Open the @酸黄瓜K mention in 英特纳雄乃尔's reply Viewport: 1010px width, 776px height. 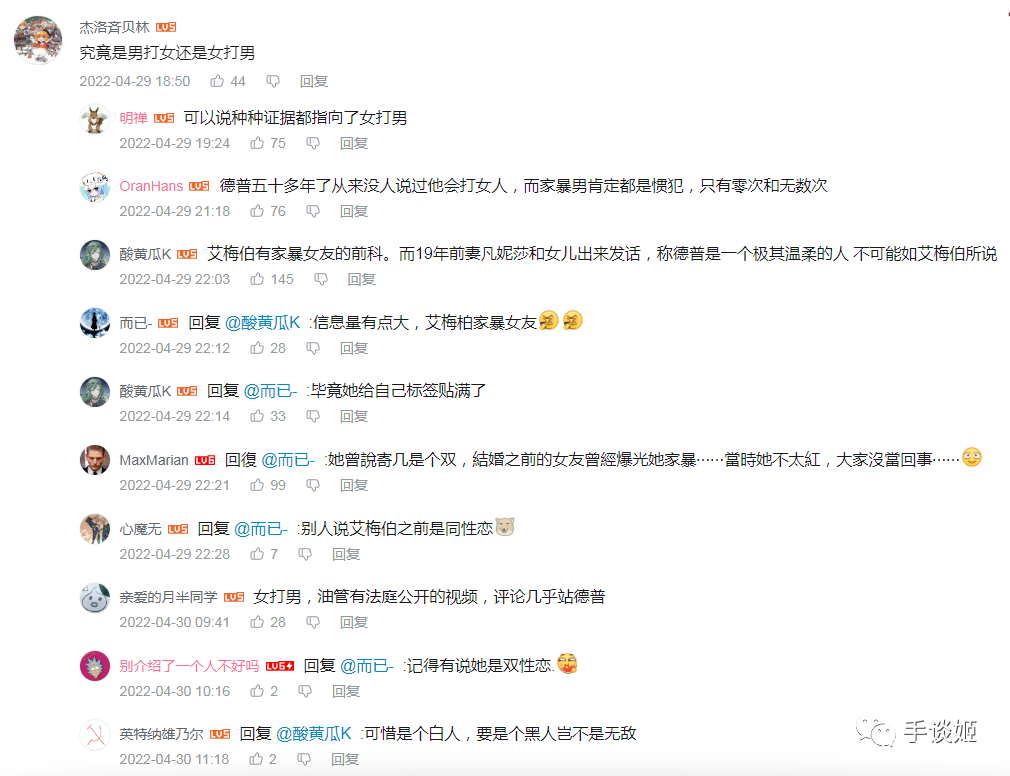(314, 733)
